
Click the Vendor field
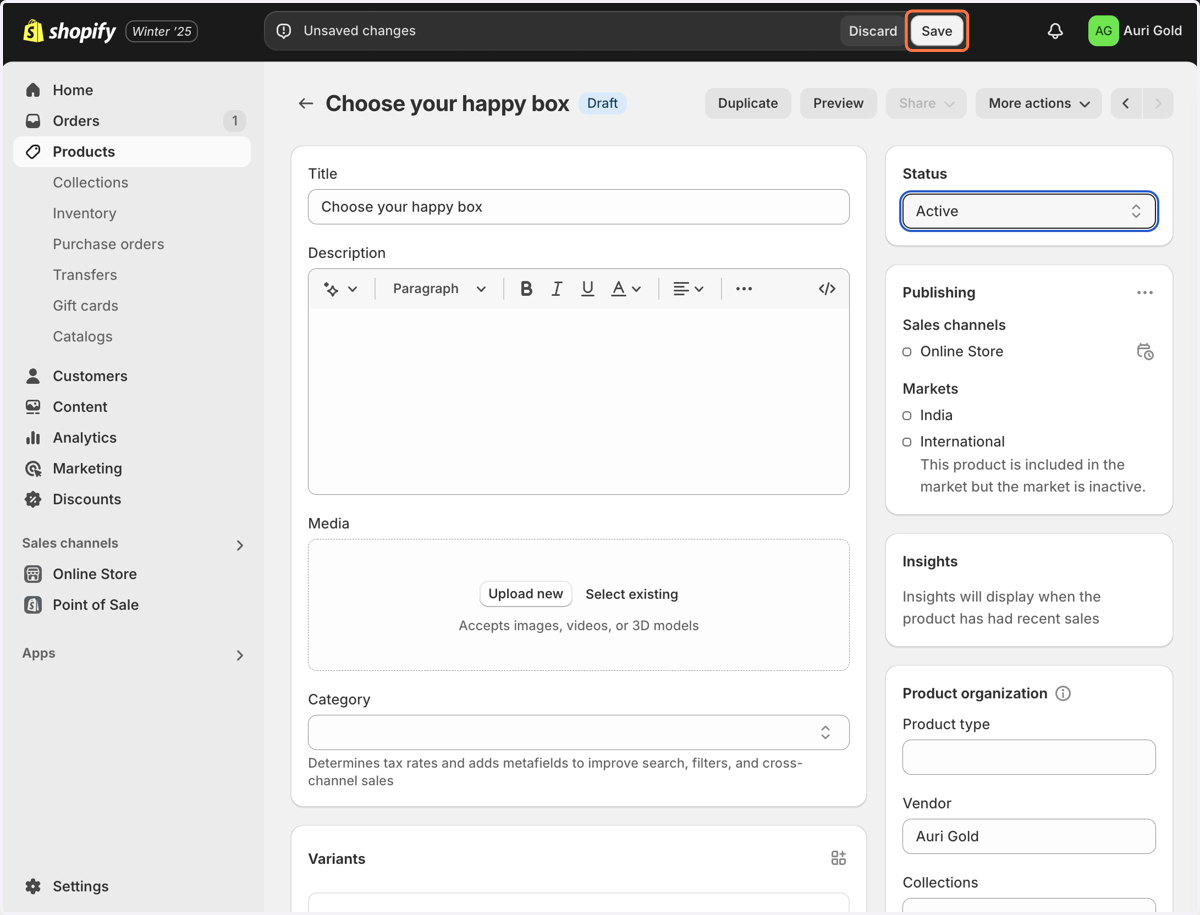pyautogui.click(x=1029, y=836)
